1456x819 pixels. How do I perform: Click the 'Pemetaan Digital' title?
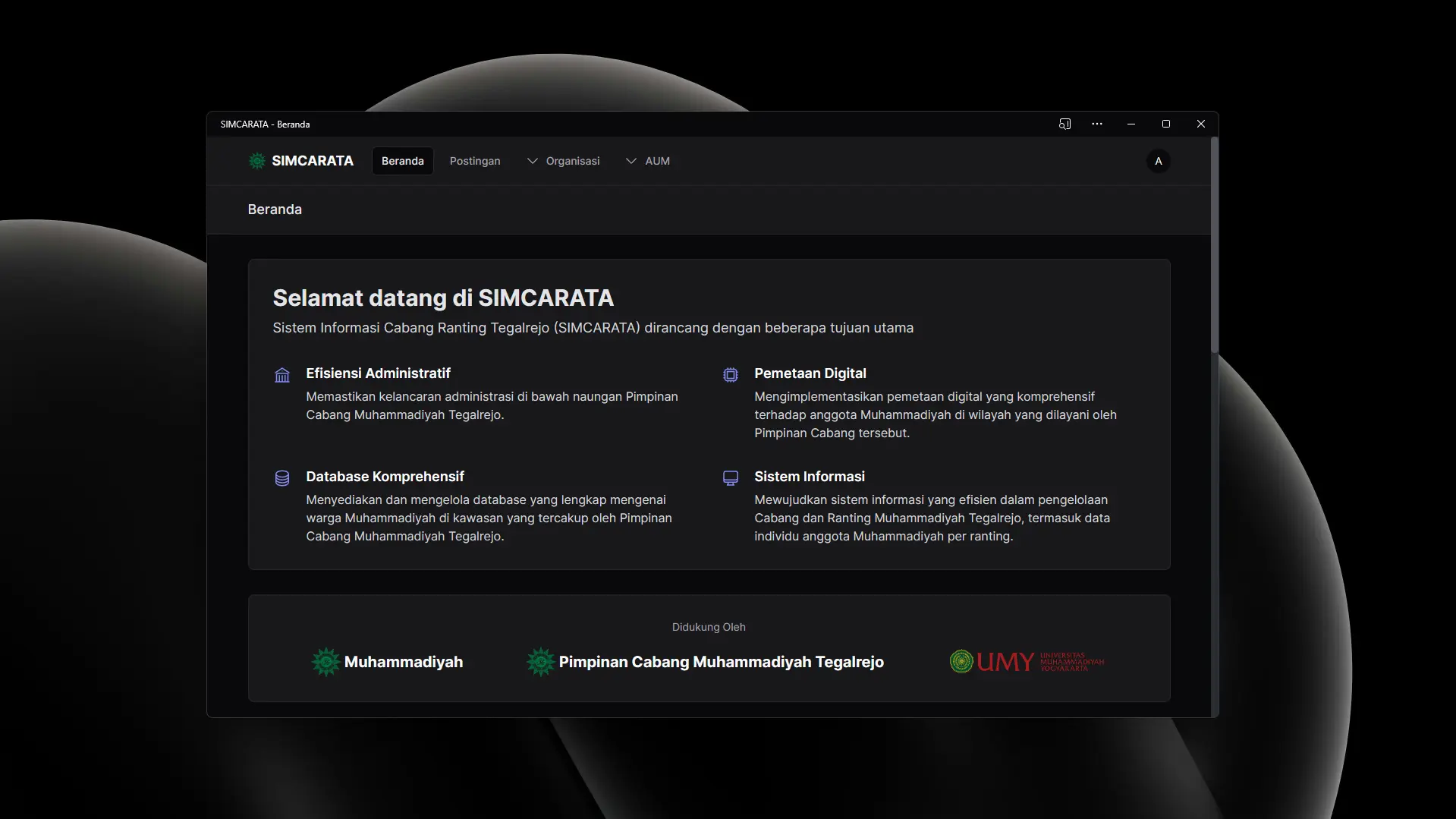pos(810,373)
